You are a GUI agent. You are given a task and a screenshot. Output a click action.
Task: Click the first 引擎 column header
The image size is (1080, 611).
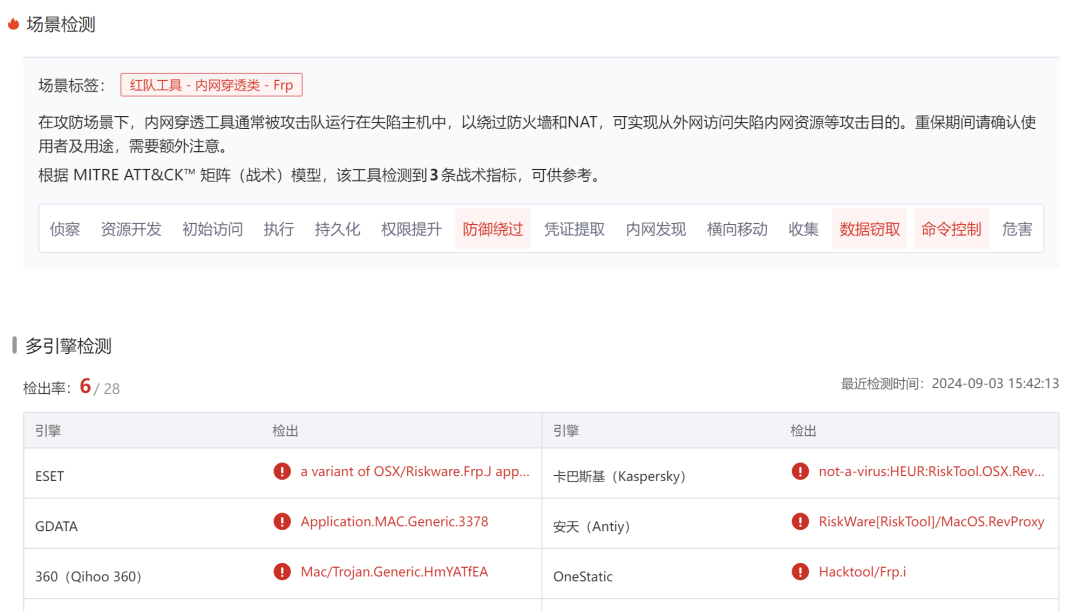coord(48,431)
